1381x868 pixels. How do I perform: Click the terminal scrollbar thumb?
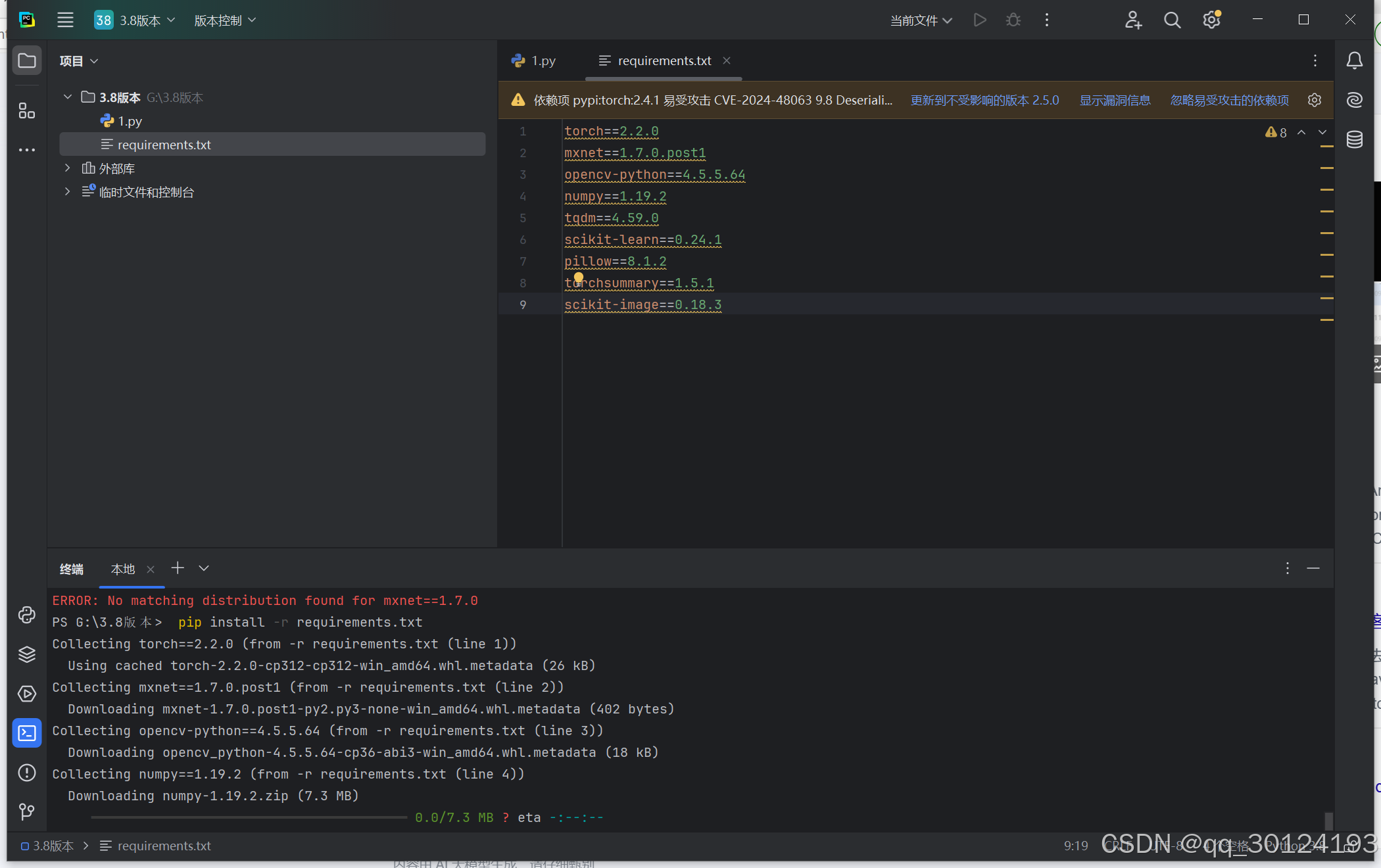[1328, 820]
